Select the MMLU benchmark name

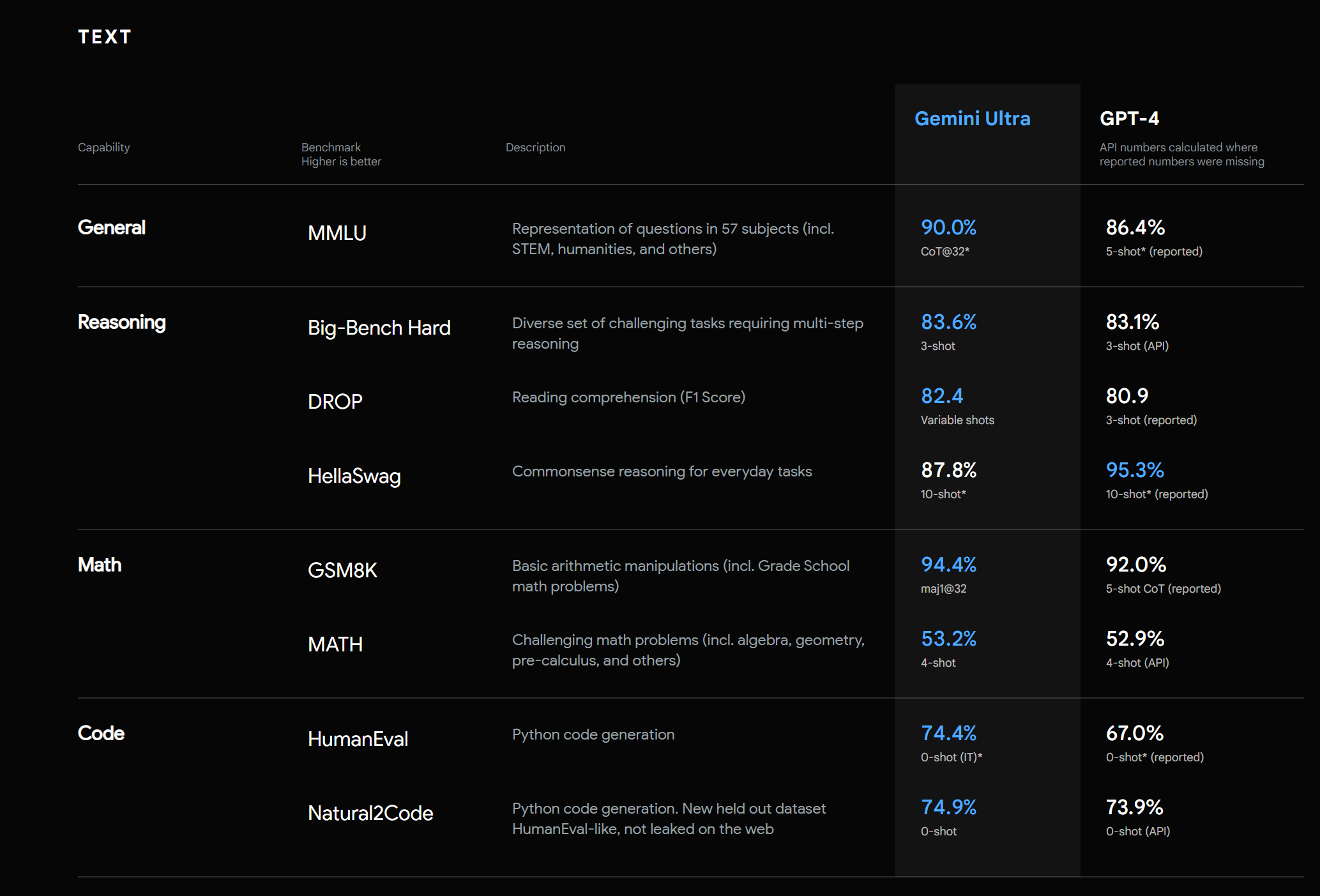(x=337, y=233)
